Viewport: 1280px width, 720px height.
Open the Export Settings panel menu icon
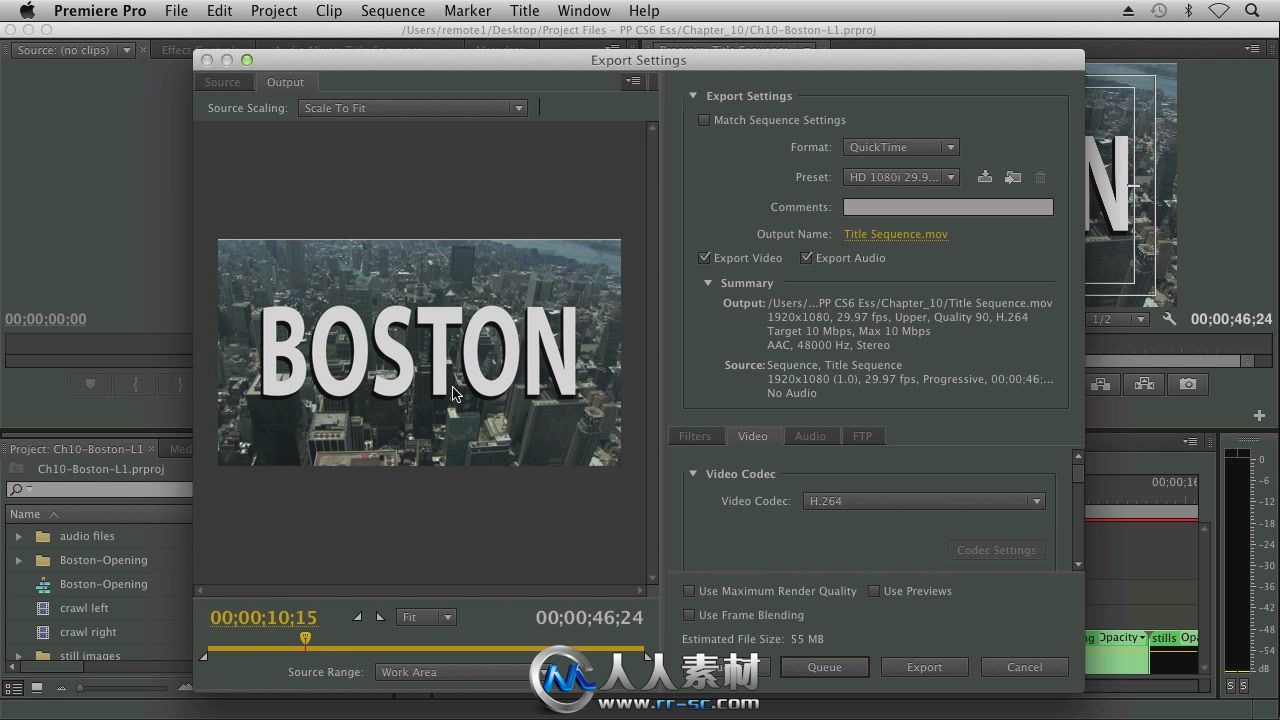(633, 82)
